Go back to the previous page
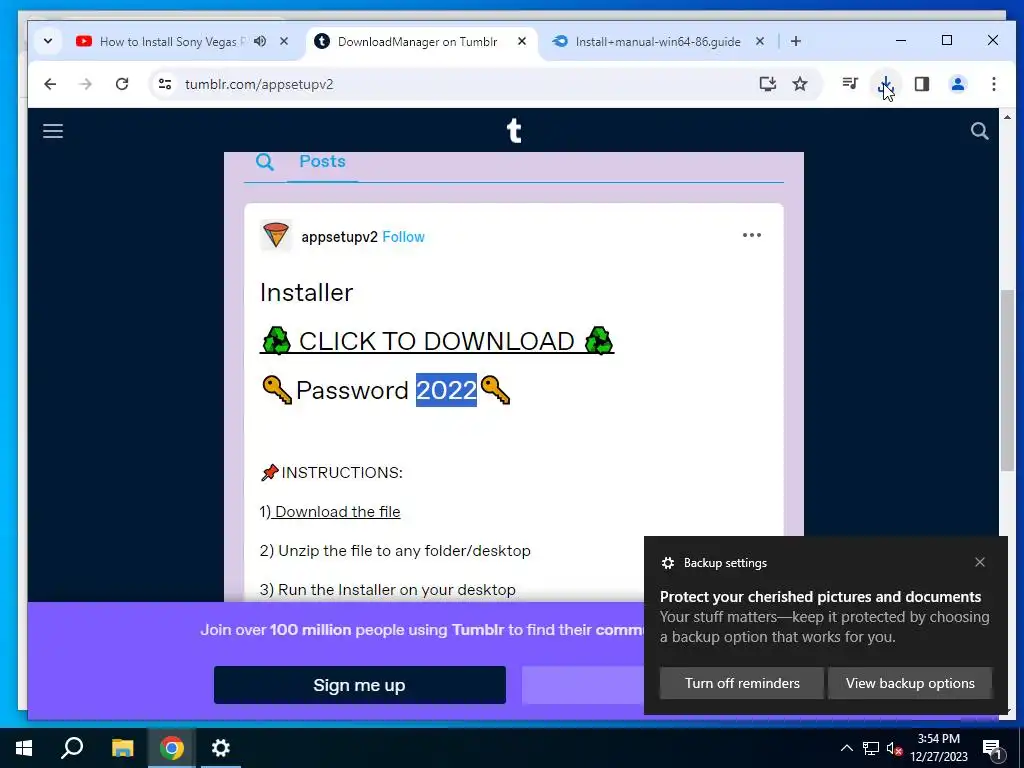The height and width of the screenshot is (768, 1024). click(50, 84)
